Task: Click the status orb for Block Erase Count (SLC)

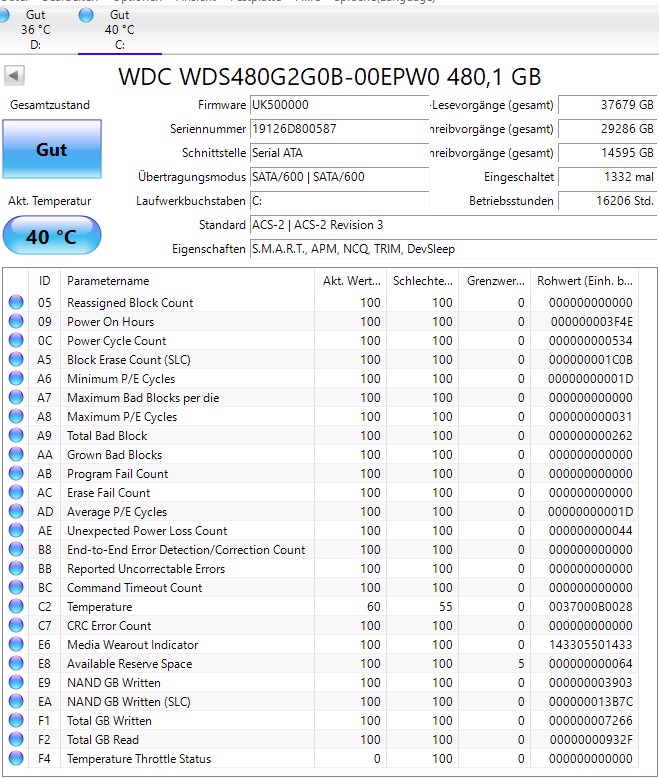Action: coord(16,359)
